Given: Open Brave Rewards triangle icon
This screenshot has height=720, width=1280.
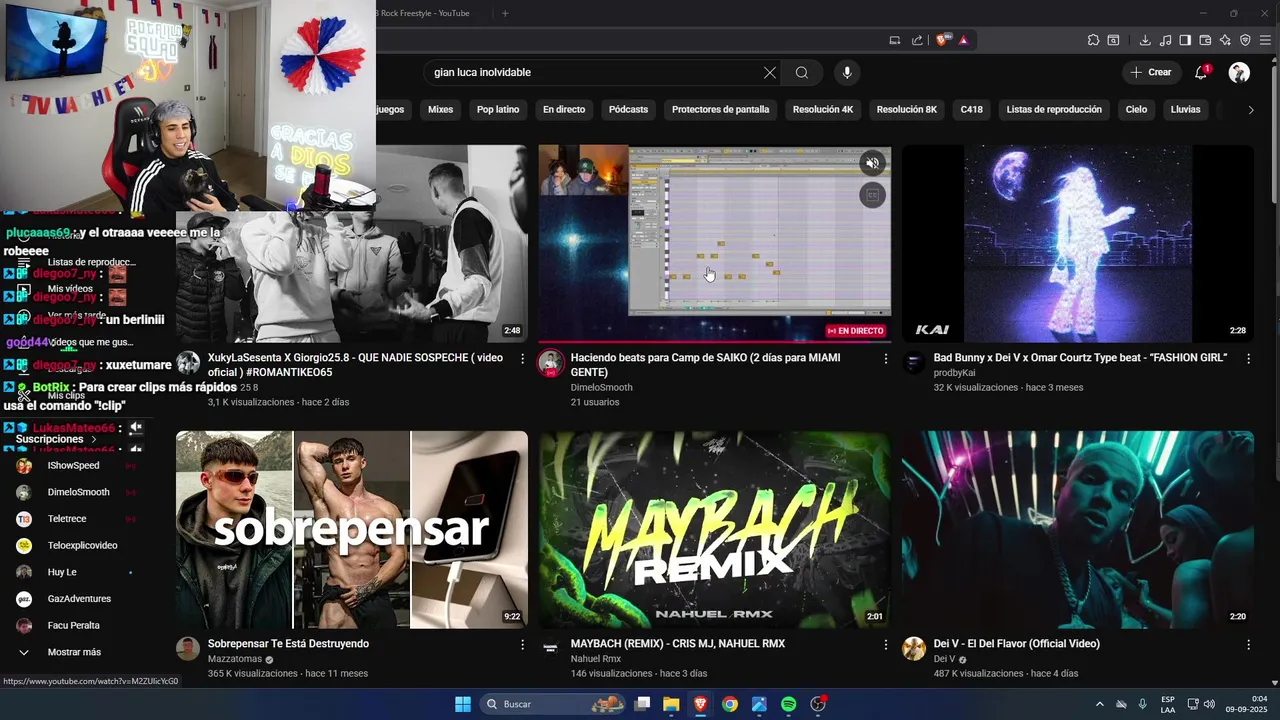Looking at the screenshot, I should tap(963, 40).
